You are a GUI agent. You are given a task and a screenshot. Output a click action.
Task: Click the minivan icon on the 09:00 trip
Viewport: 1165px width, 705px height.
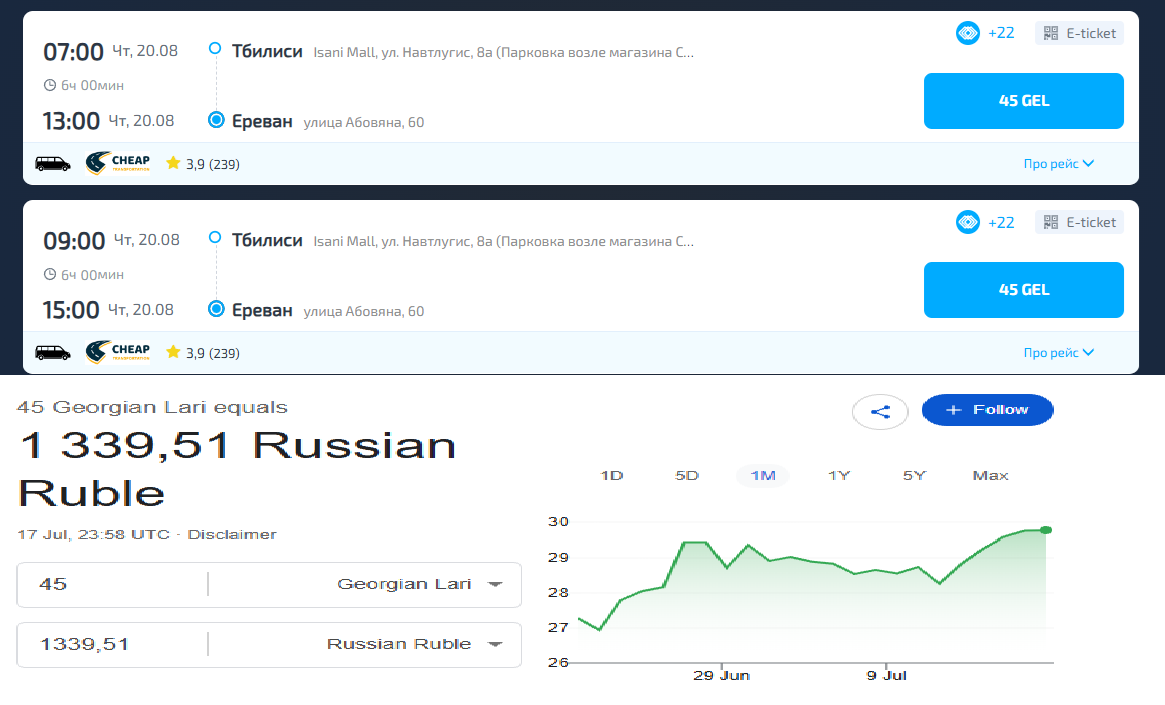[53, 352]
